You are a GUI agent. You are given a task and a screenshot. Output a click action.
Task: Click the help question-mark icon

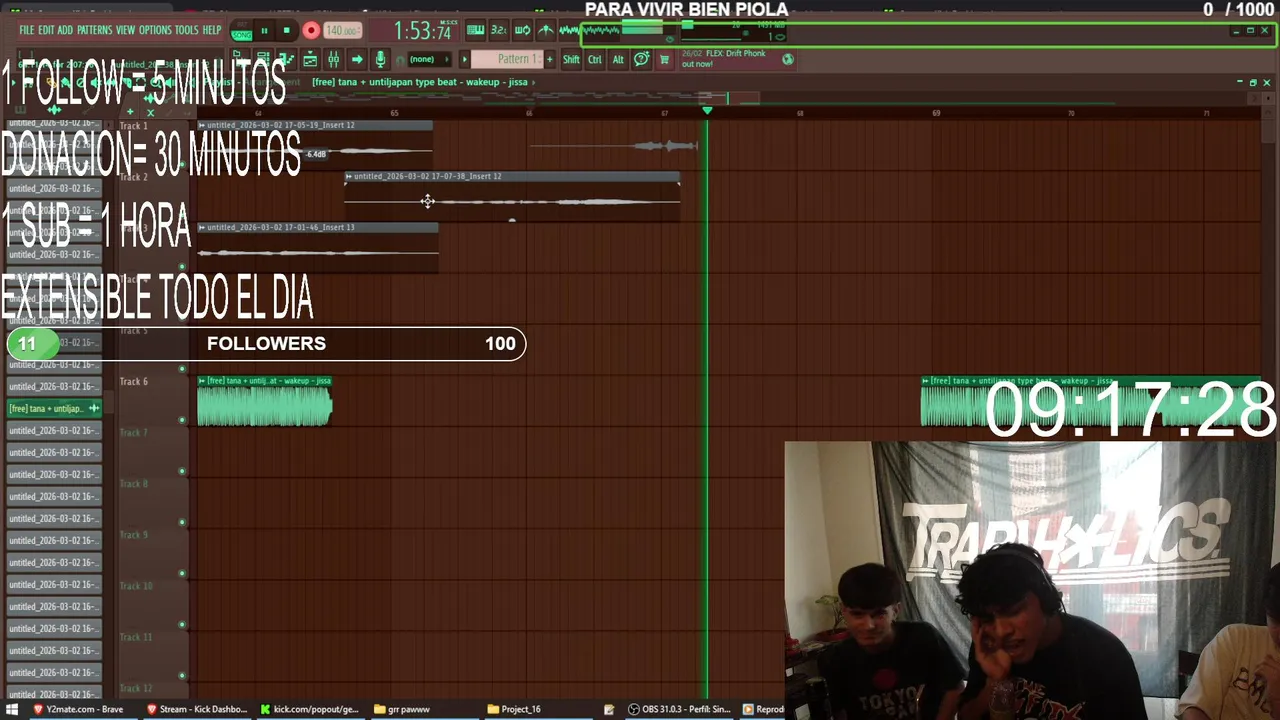point(642,59)
